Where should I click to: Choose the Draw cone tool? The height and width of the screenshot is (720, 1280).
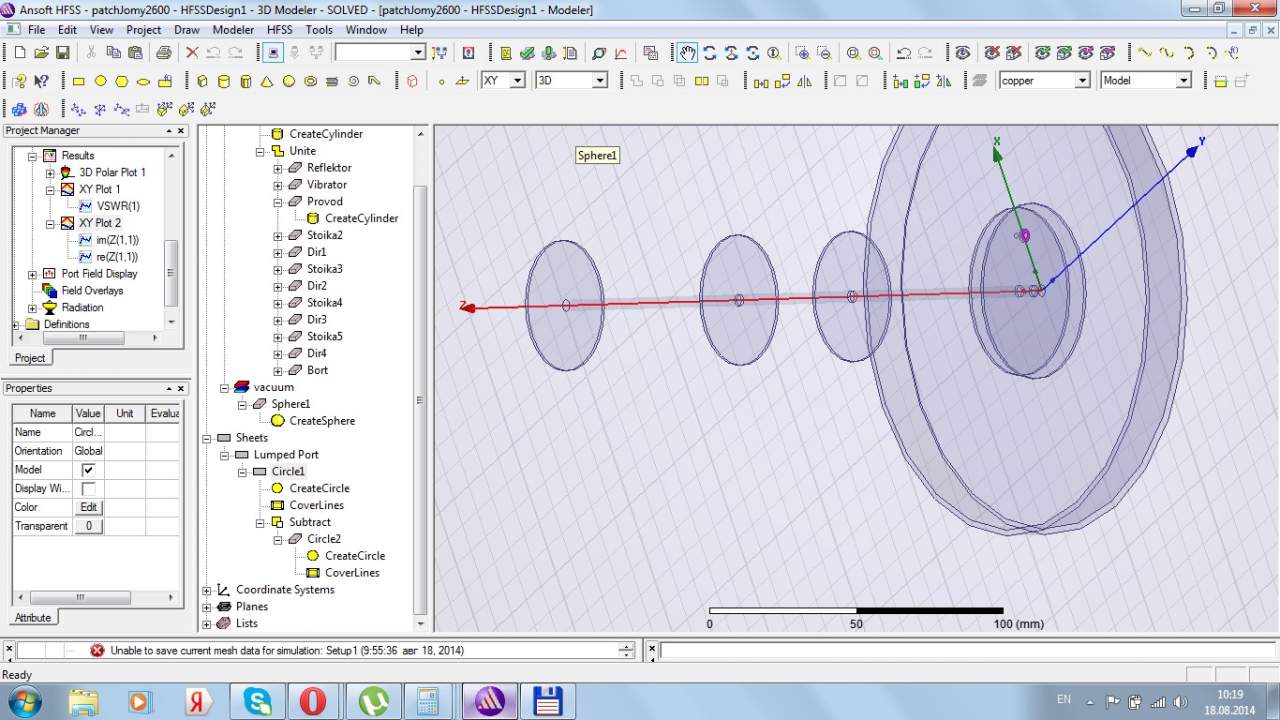tap(267, 81)
